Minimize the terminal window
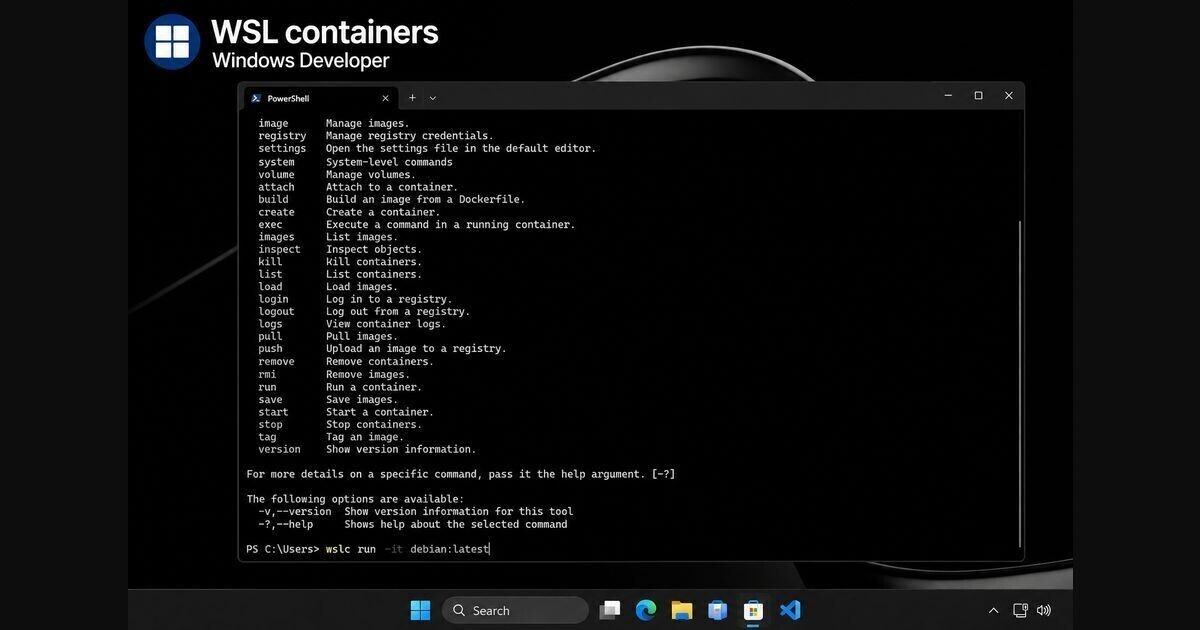Screen dimensions: 1200x630 point(948,96)
